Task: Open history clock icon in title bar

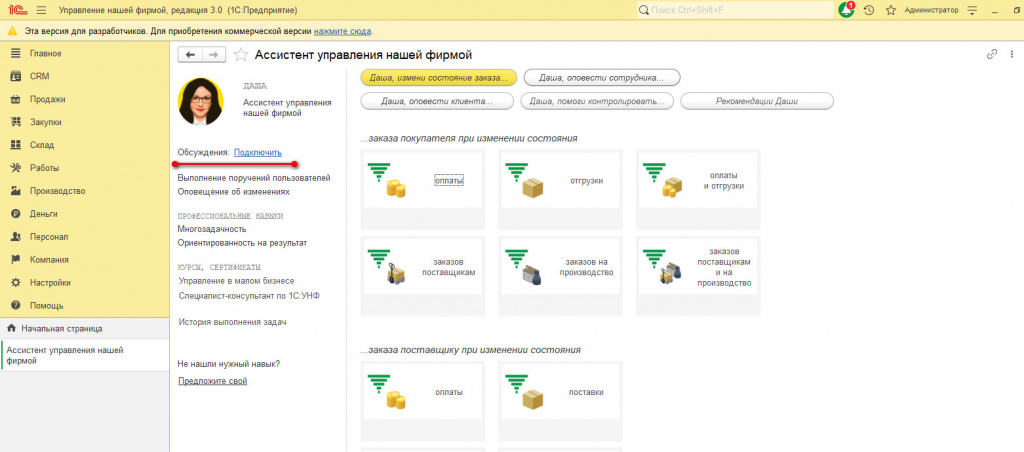Action: [869, 10]
